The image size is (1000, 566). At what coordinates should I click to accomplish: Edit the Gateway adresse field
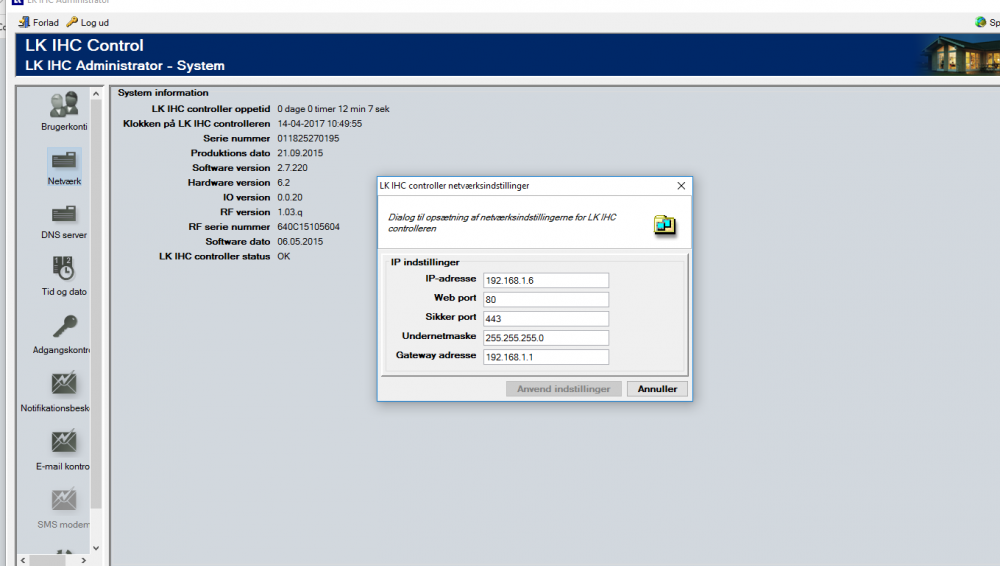tap(545, 357)
